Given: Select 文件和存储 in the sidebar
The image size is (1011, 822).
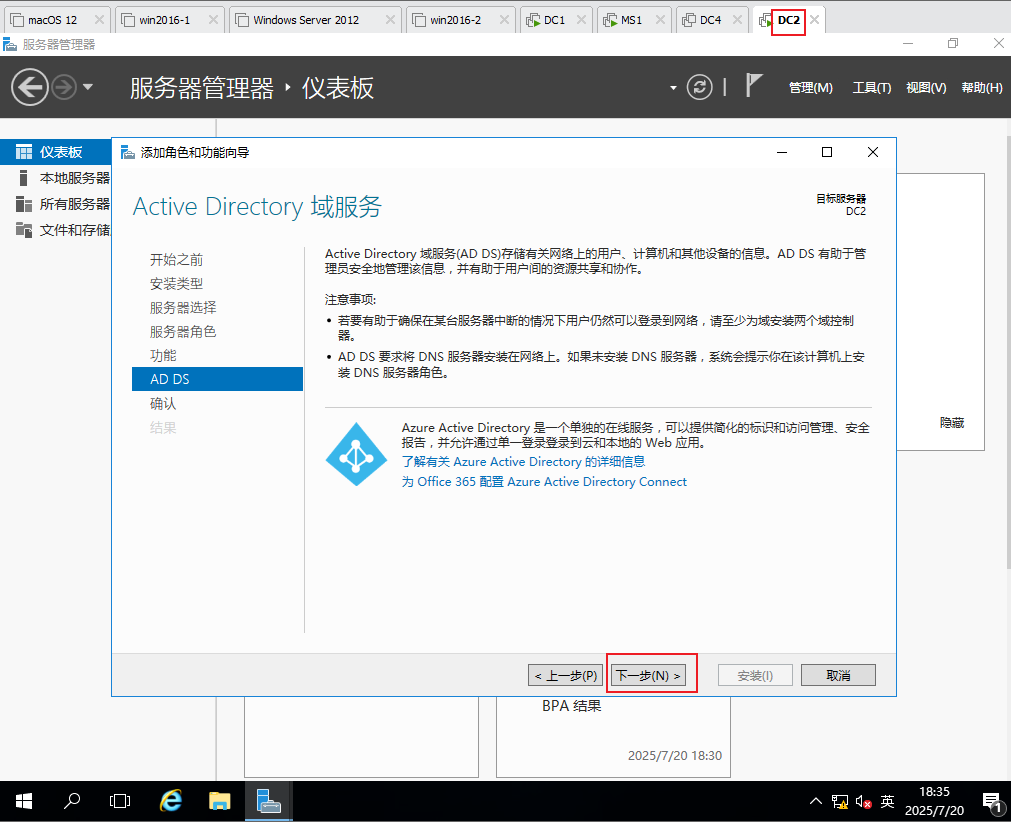Looking at the screenshot, I should coord(56,230).
